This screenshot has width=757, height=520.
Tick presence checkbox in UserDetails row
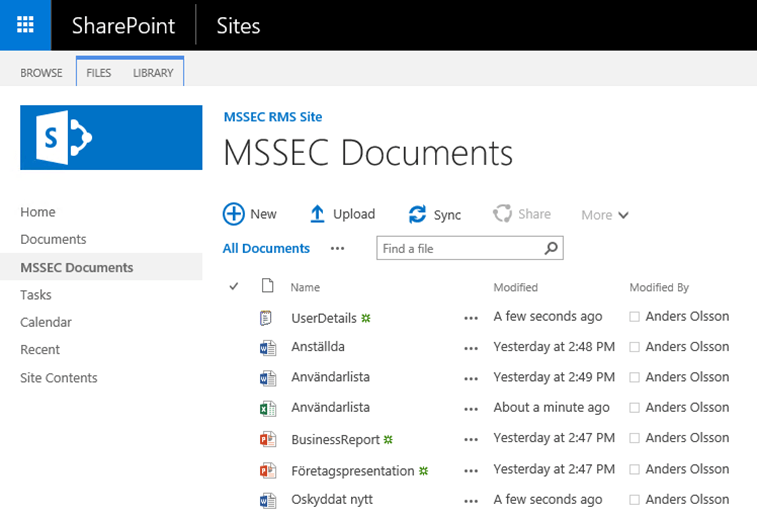click(635, 317)
